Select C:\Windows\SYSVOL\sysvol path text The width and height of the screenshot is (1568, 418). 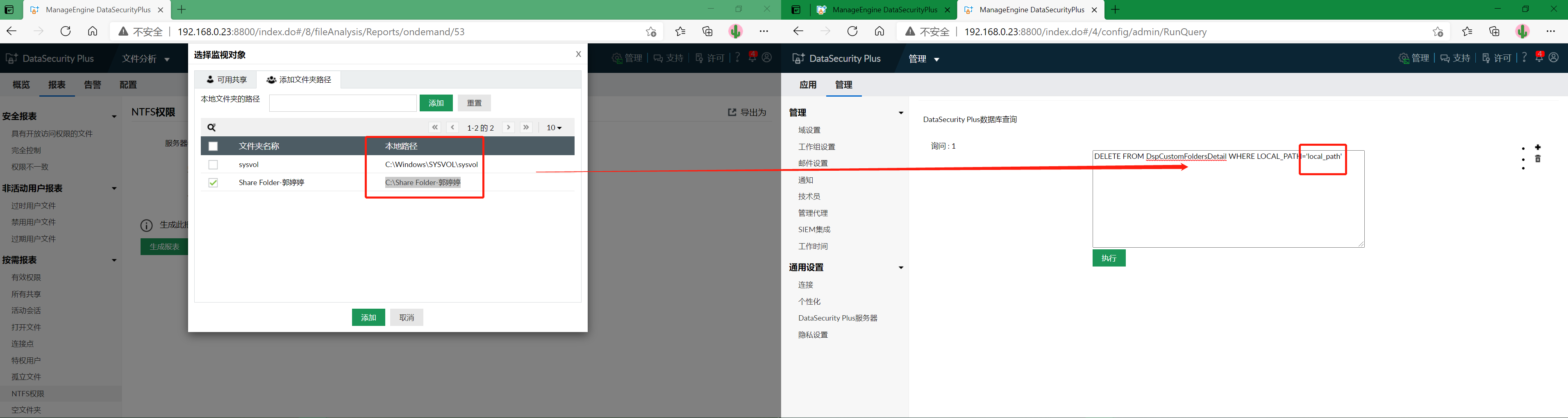click(432, 164)
